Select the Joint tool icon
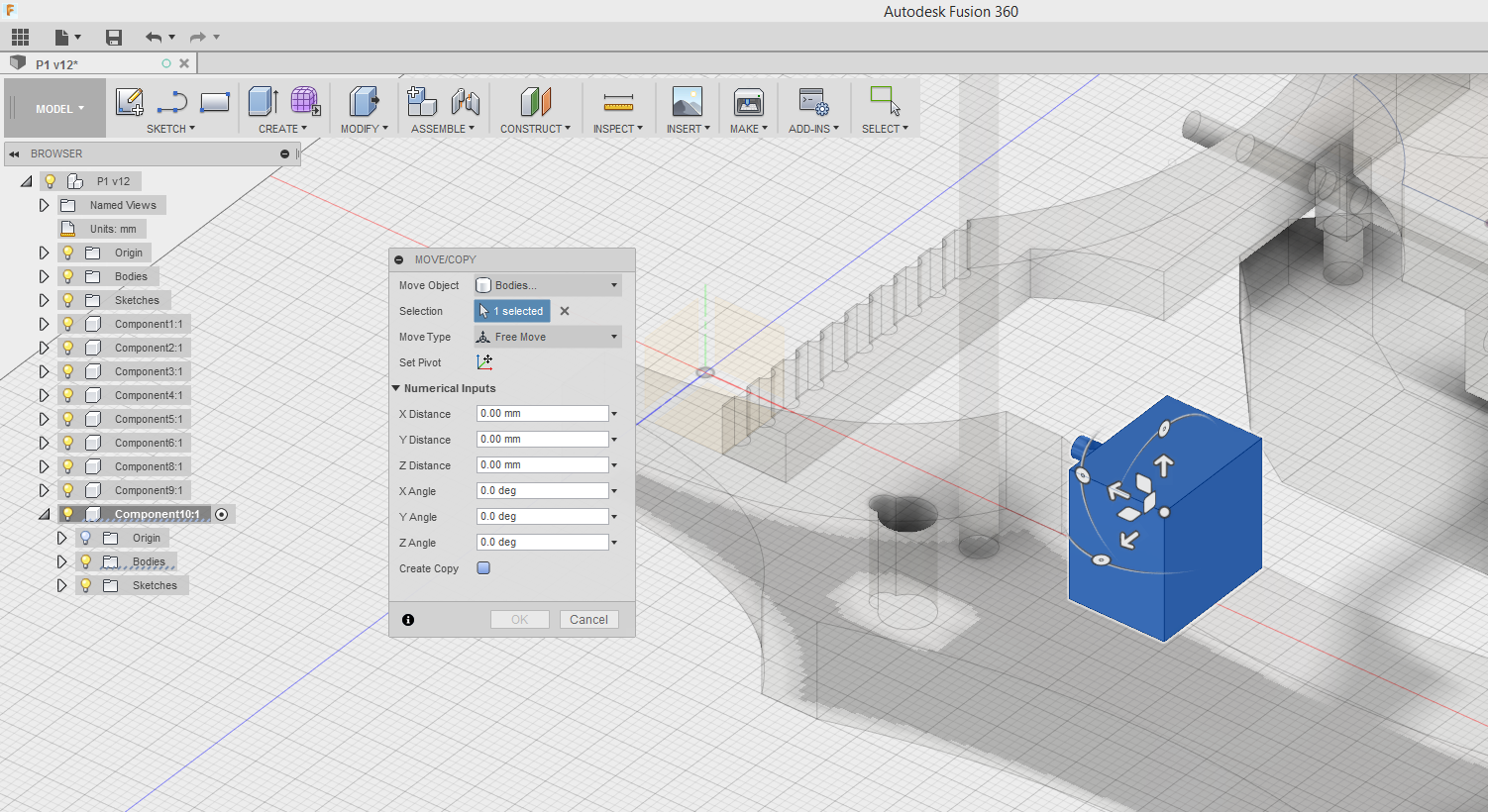The height and width of the screenshot is (812, 1488). [x=465, y=101]
